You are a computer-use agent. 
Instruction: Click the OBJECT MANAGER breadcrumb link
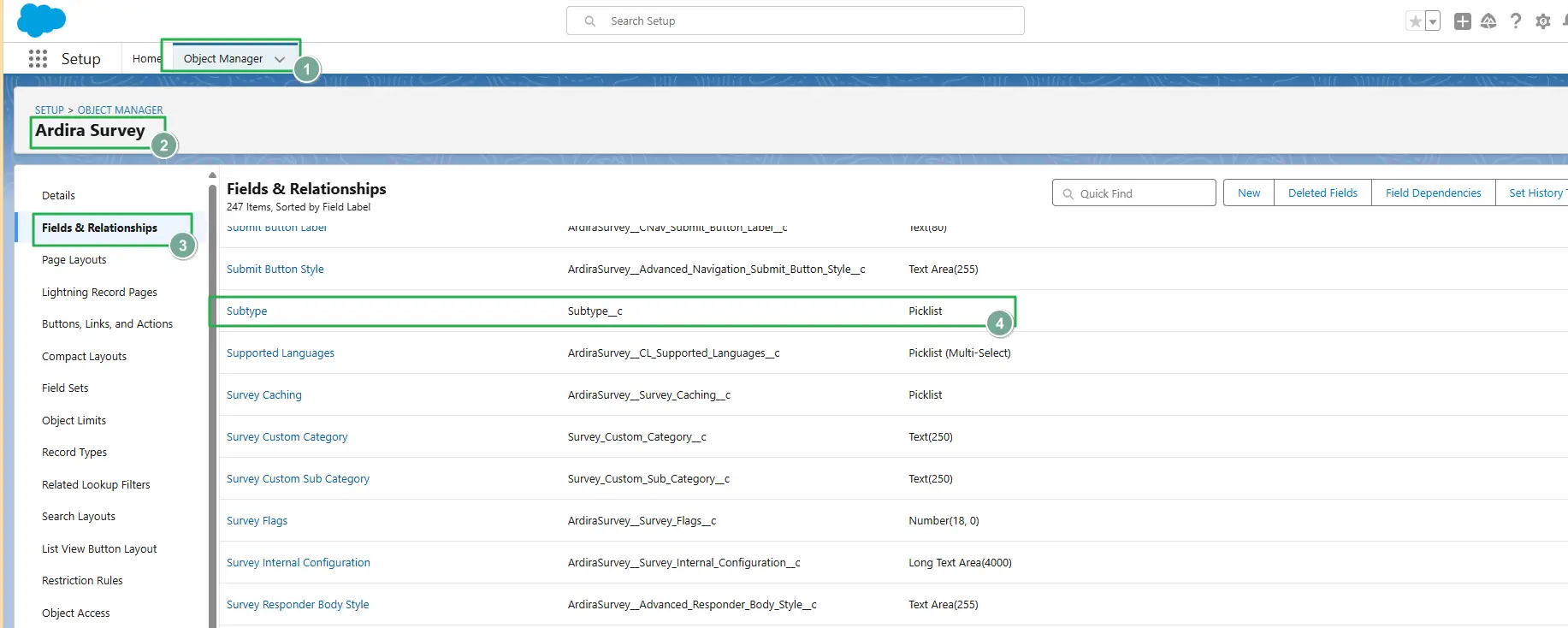click(121, 110)
